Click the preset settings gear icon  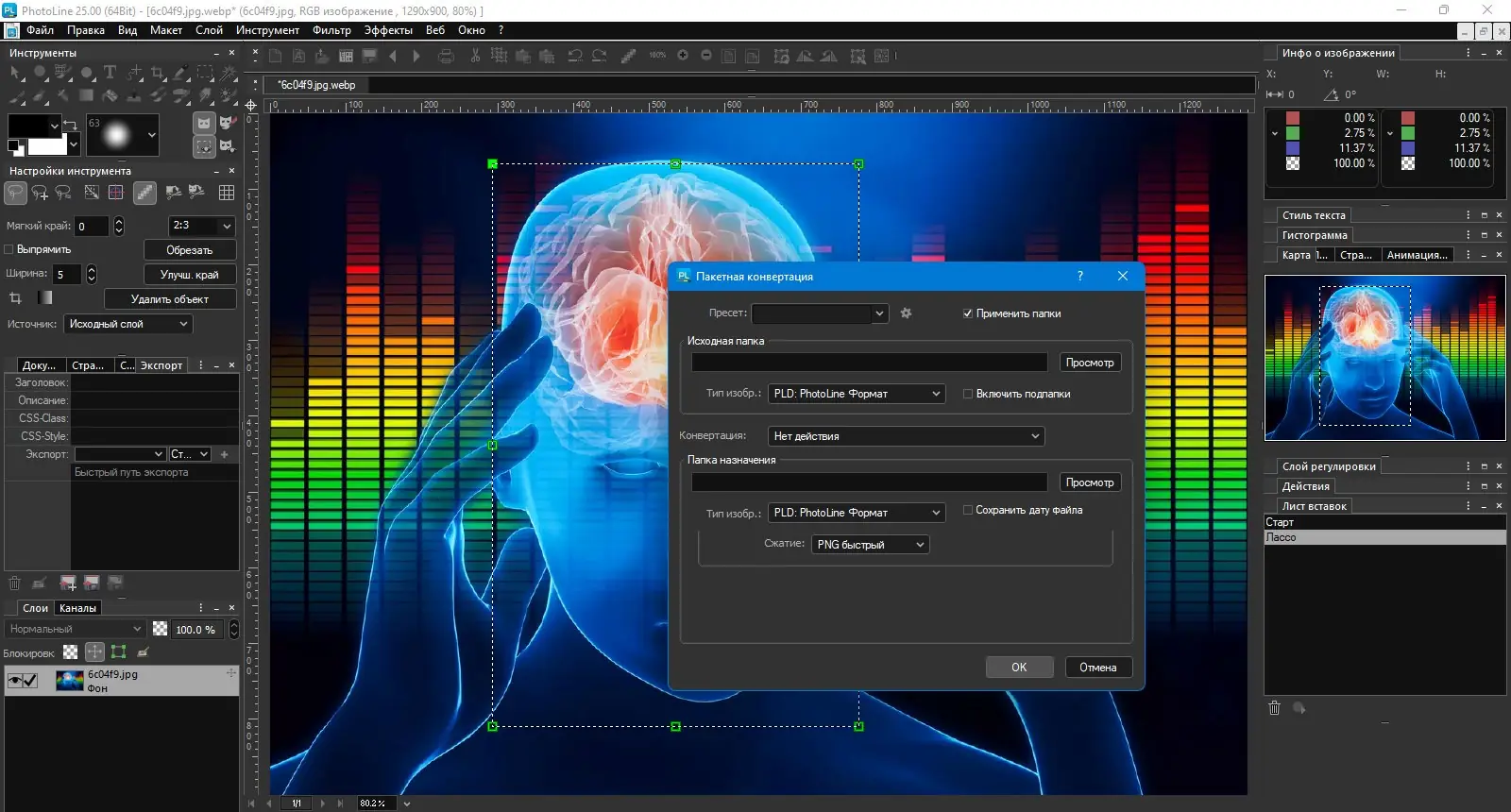(x=906, y=313)
